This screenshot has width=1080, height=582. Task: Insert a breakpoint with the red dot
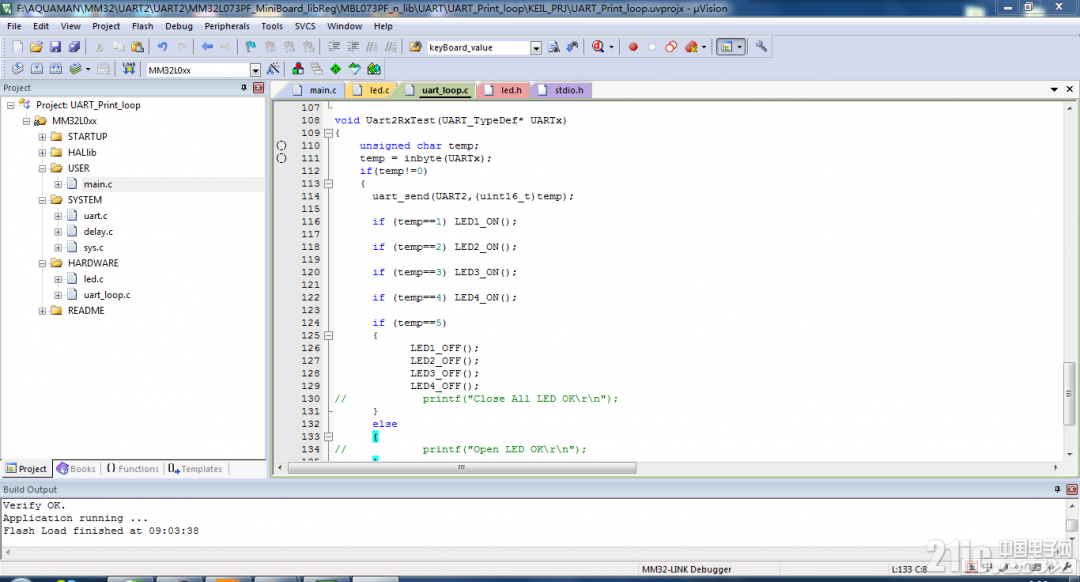633,47
